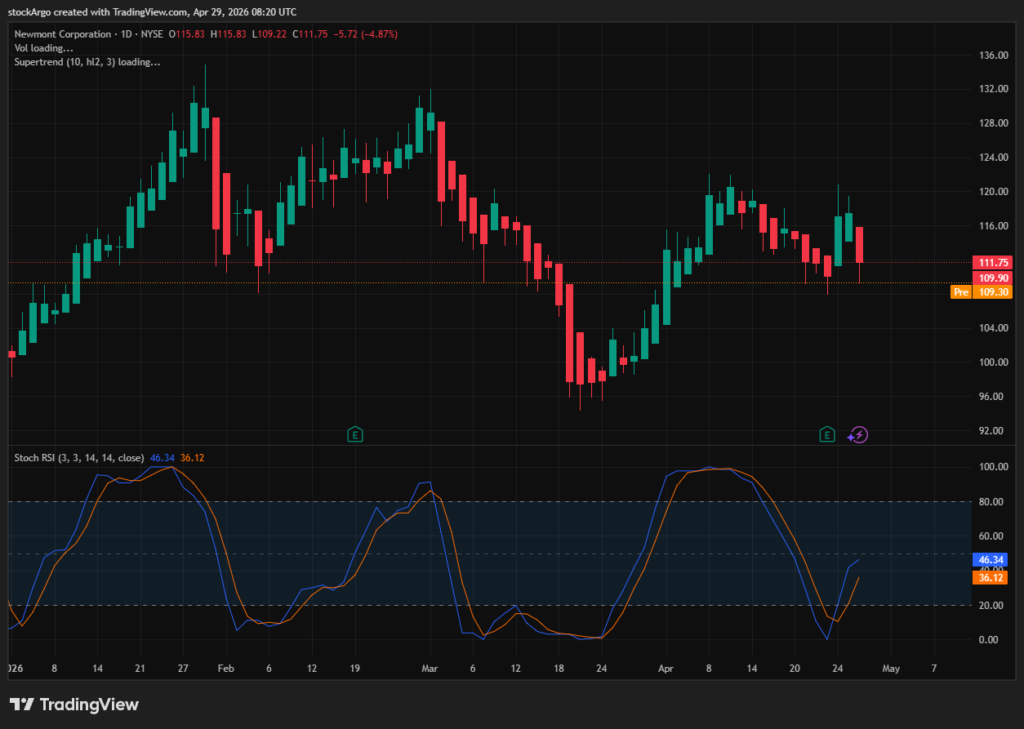The image size is (1024, 729).
Task: Click the Feb label on time axis
Action: click(226, 669)
